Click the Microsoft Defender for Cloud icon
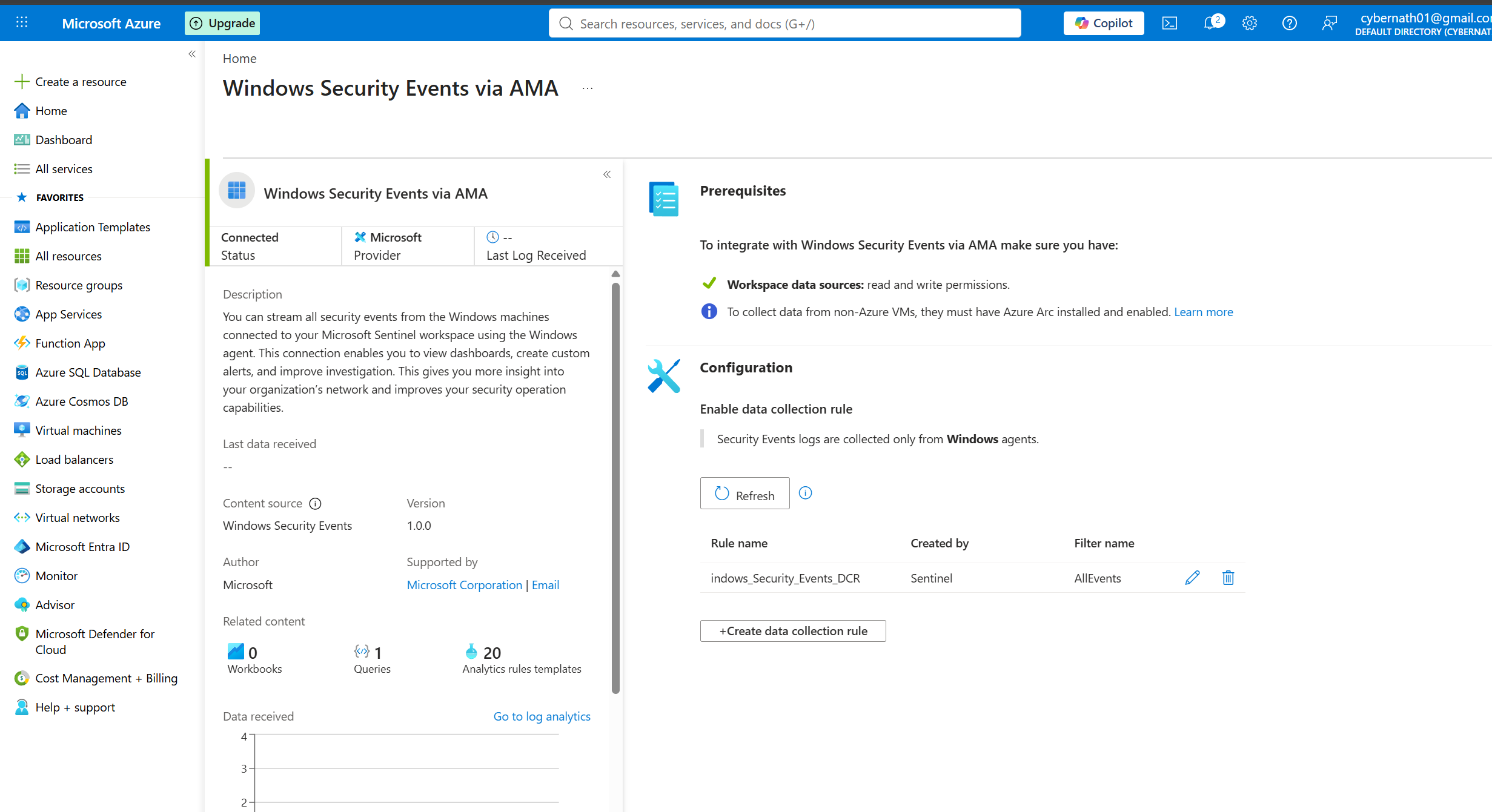1492x812 pixels. tap(22, 633)
